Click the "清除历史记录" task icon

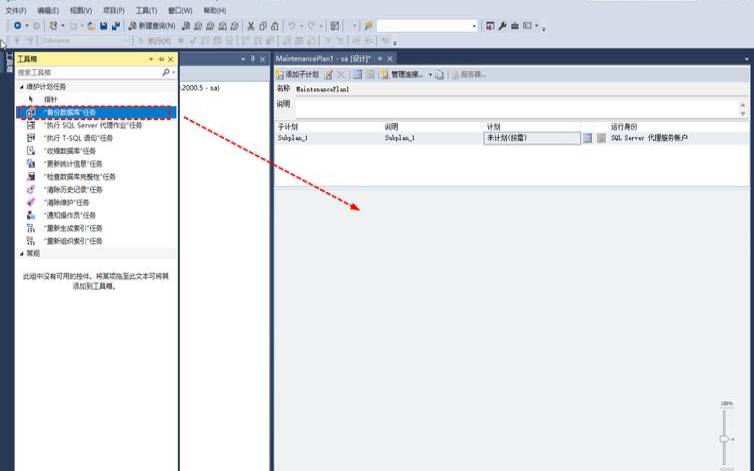[31, 189]
